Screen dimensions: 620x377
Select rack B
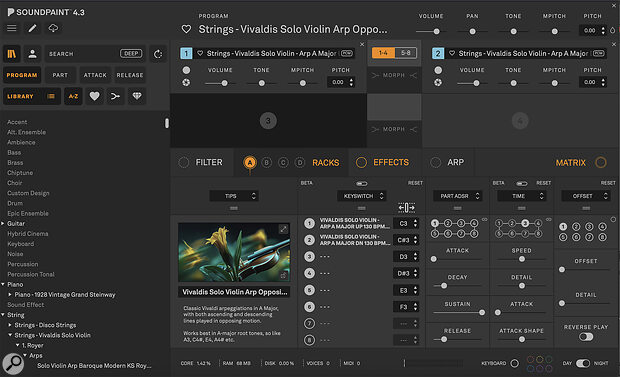267,163
